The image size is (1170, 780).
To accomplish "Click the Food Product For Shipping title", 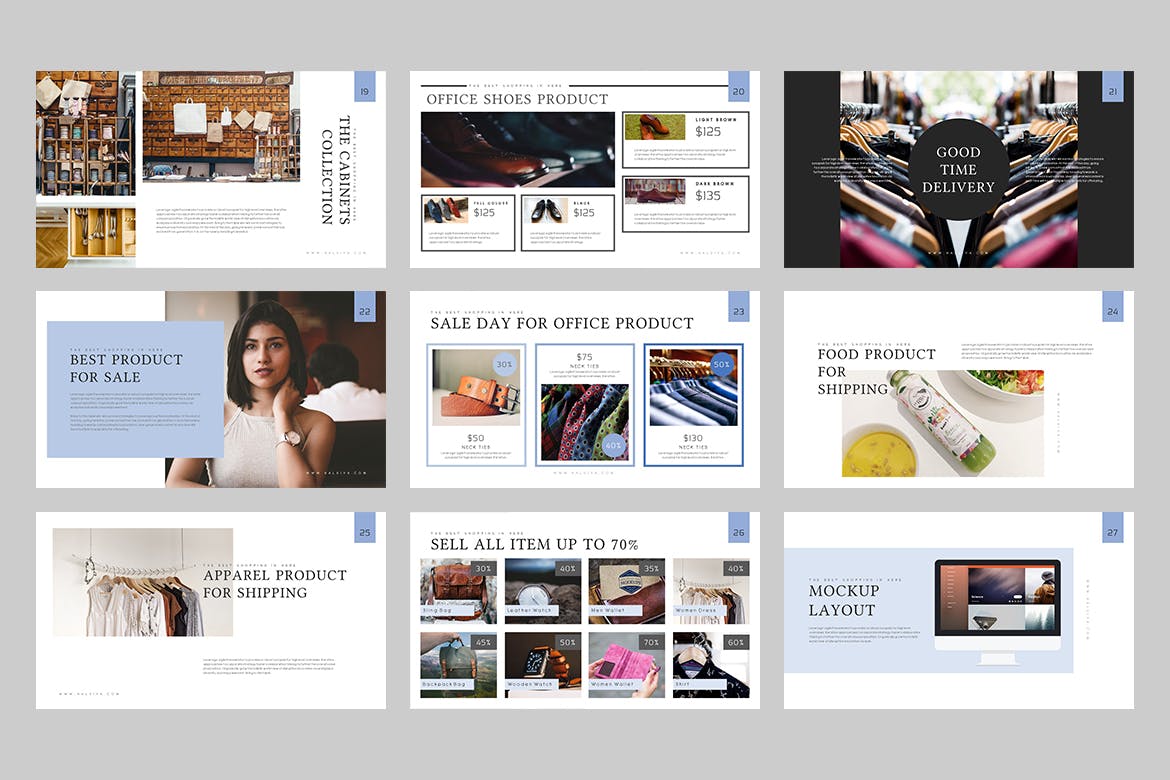I will point(875,371).
